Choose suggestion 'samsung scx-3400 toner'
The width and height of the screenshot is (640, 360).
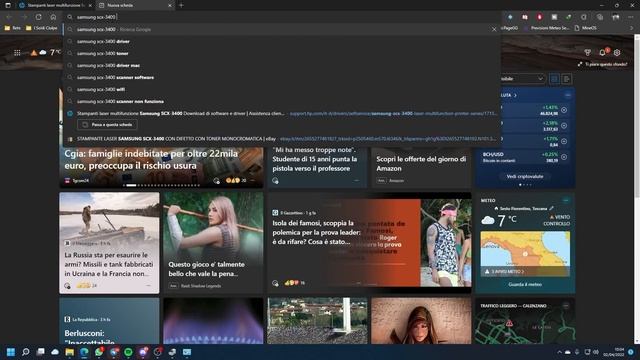282,53
